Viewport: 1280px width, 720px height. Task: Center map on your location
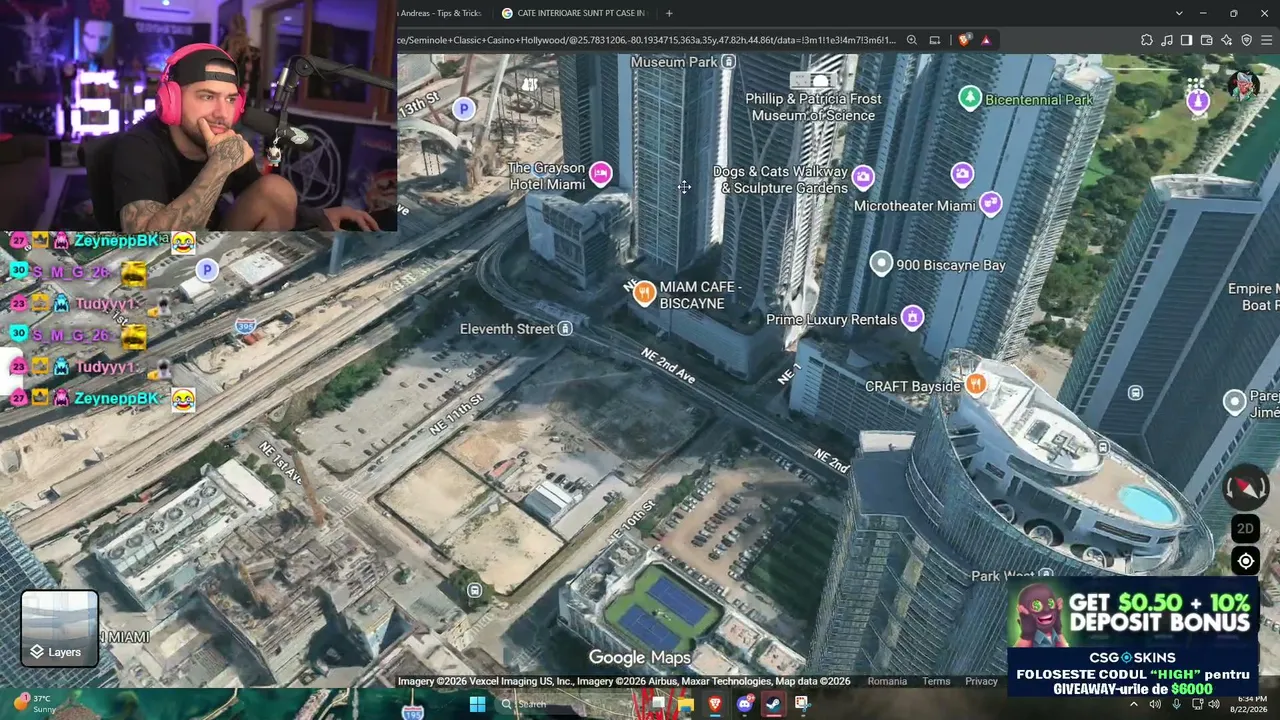click(1246, 561)
